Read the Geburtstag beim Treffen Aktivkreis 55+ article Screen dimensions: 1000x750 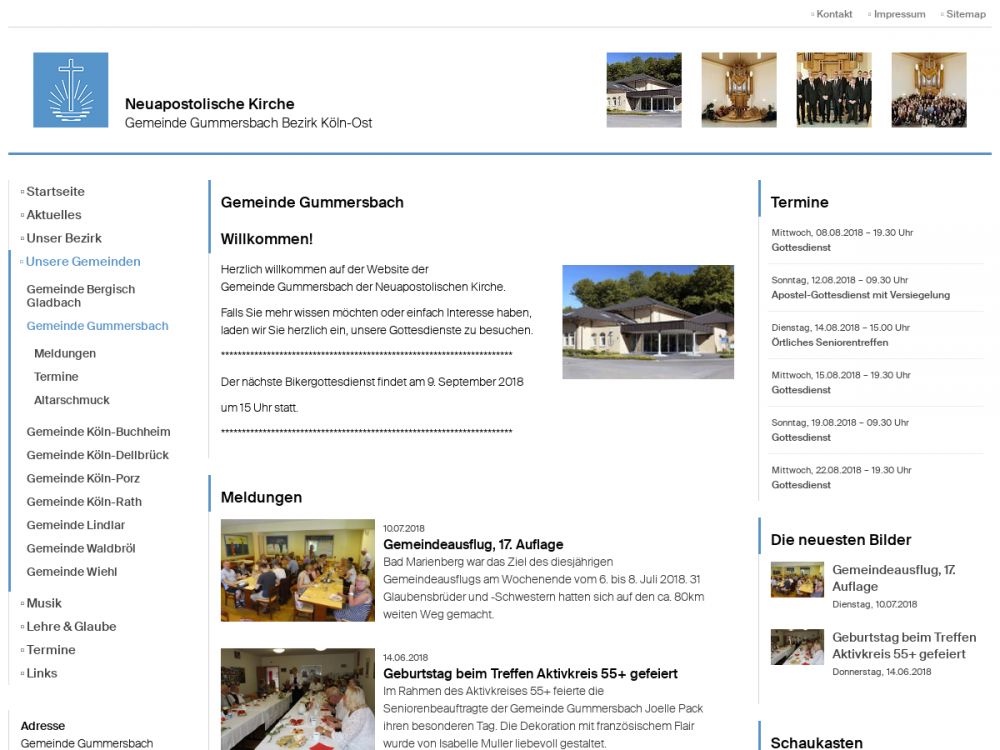tap(530, 673)
